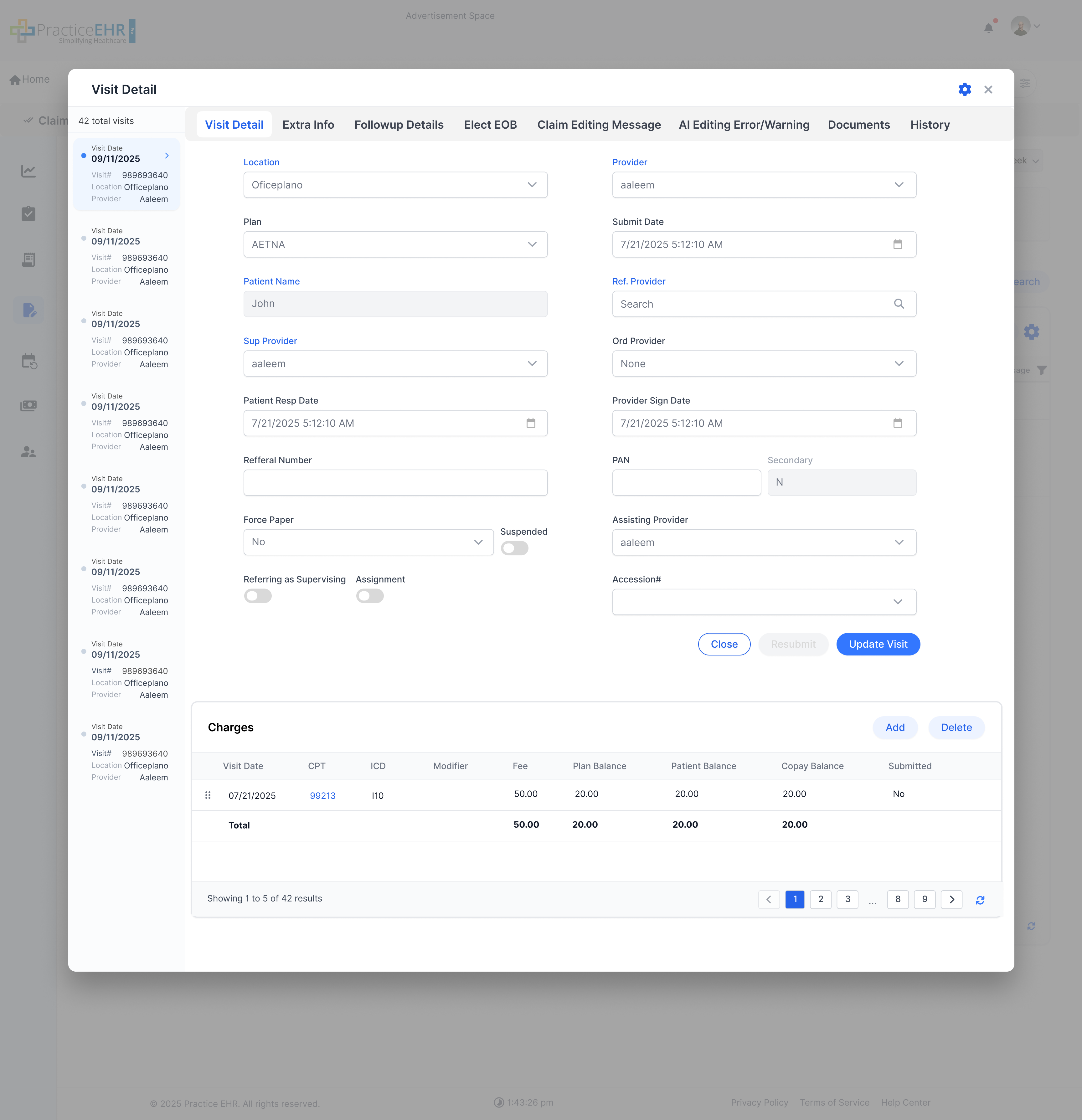
Task: Add a new charge
Action: (894, 727)
